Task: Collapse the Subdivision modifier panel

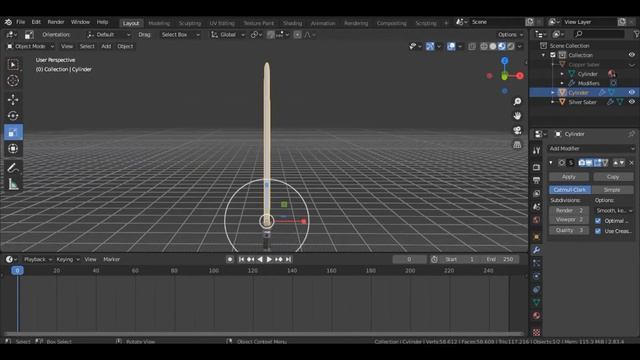Action: [x=551, y=163]
